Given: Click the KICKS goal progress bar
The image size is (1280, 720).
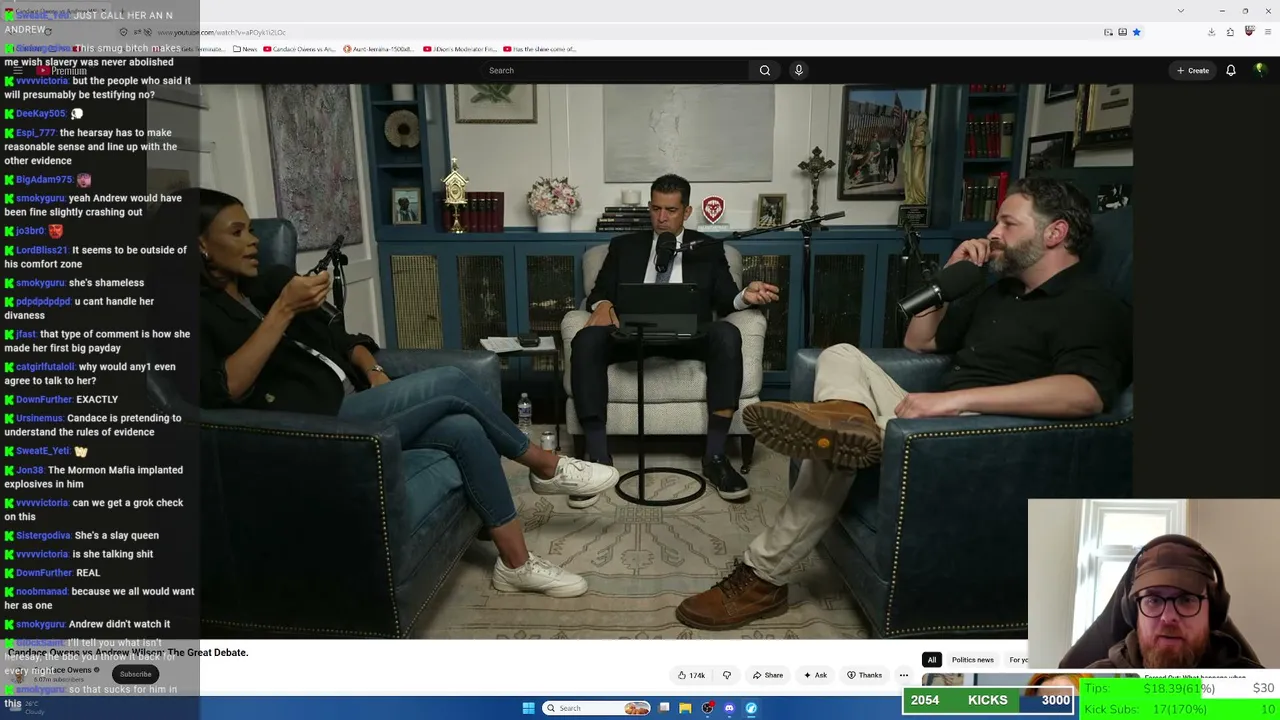Looking at the screenshot, I should pyautogui.click(x=987, y=700).
